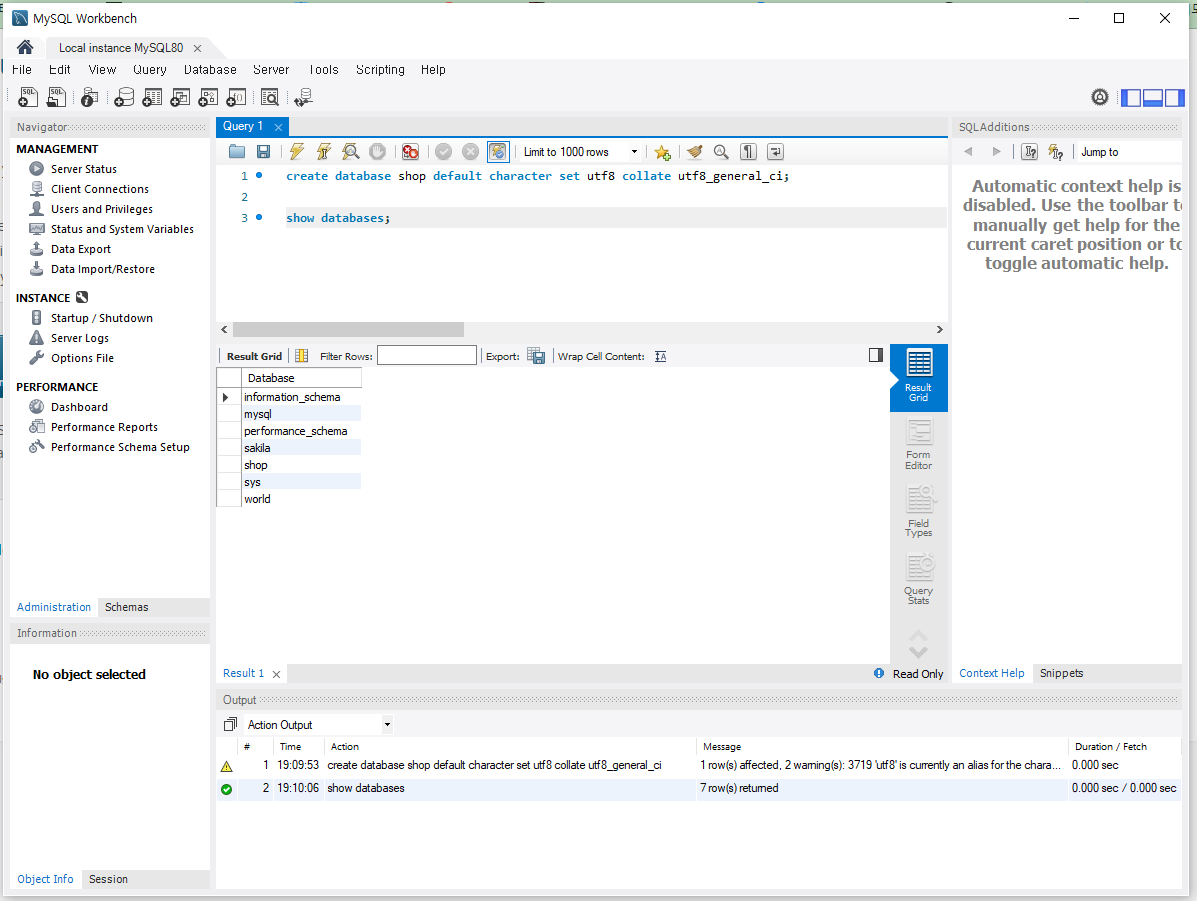Reconnect to the DBMS
This screenshot has height=901, width=1197.
point(303,97)
